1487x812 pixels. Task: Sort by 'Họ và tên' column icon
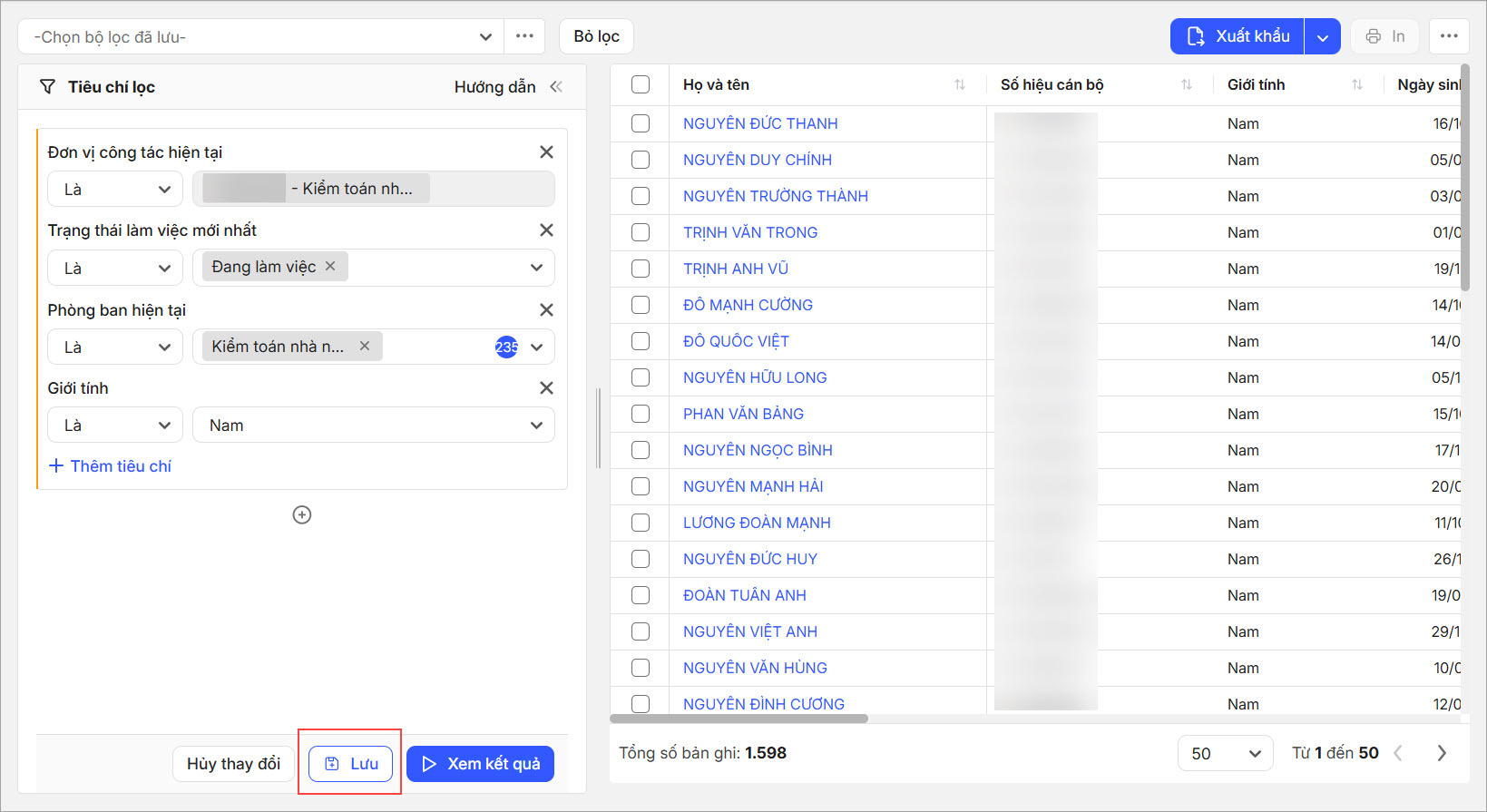click(960, 85)
